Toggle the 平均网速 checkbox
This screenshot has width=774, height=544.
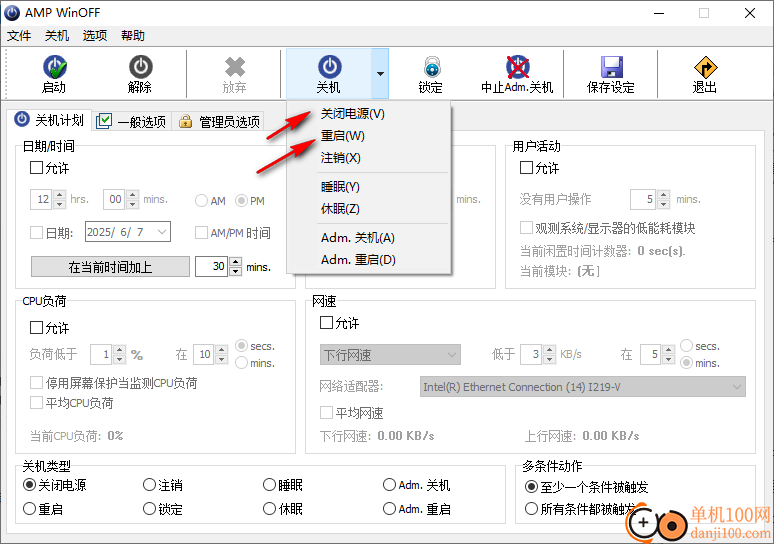(x=326, y=412)
